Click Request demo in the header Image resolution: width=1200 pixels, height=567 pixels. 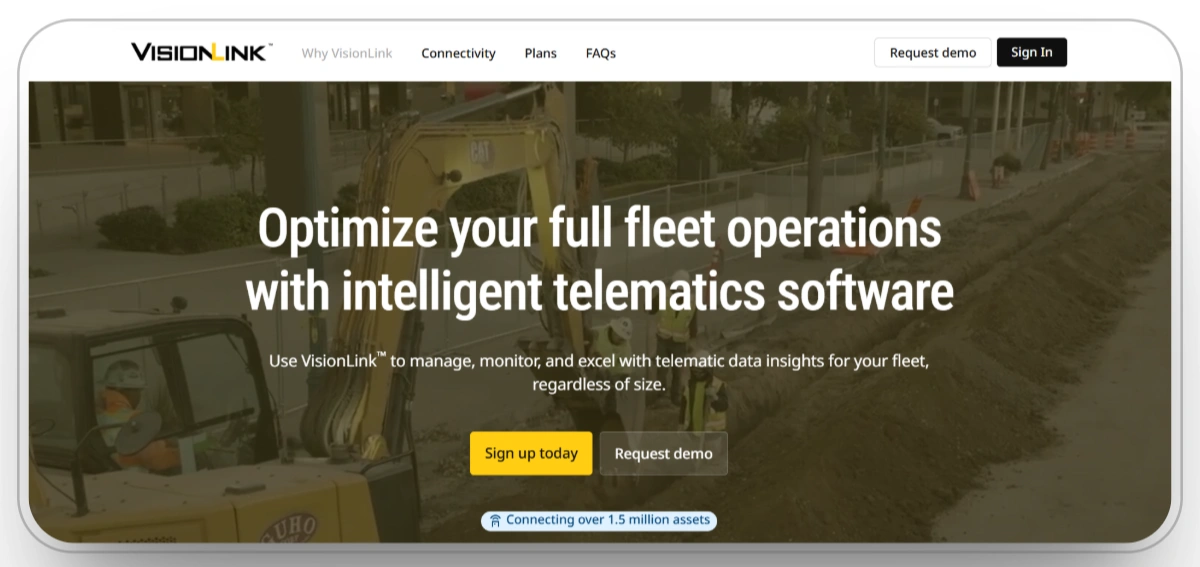[933, 53]
